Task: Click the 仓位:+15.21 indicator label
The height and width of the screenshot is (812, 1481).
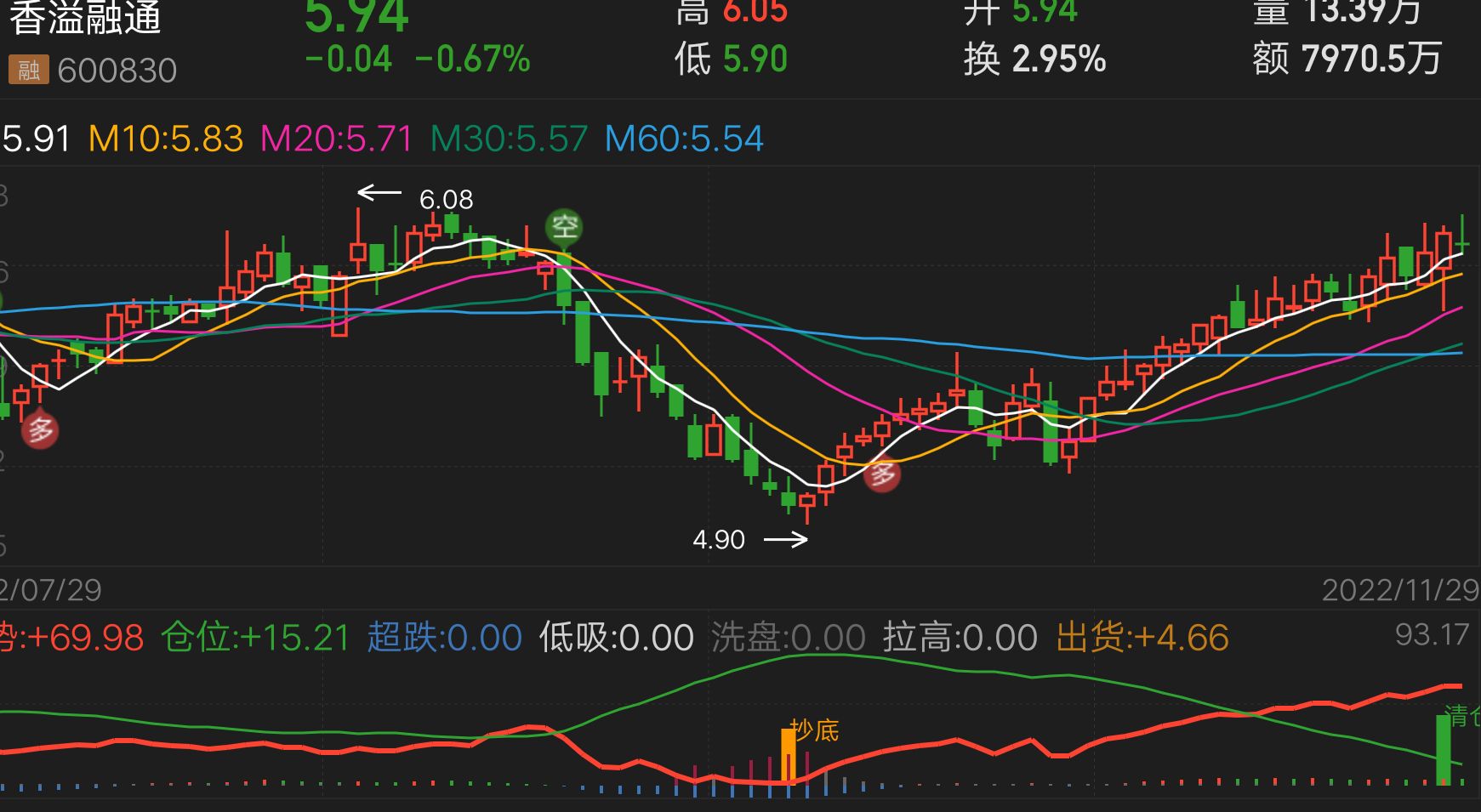Action: click(x=255, y=638)
